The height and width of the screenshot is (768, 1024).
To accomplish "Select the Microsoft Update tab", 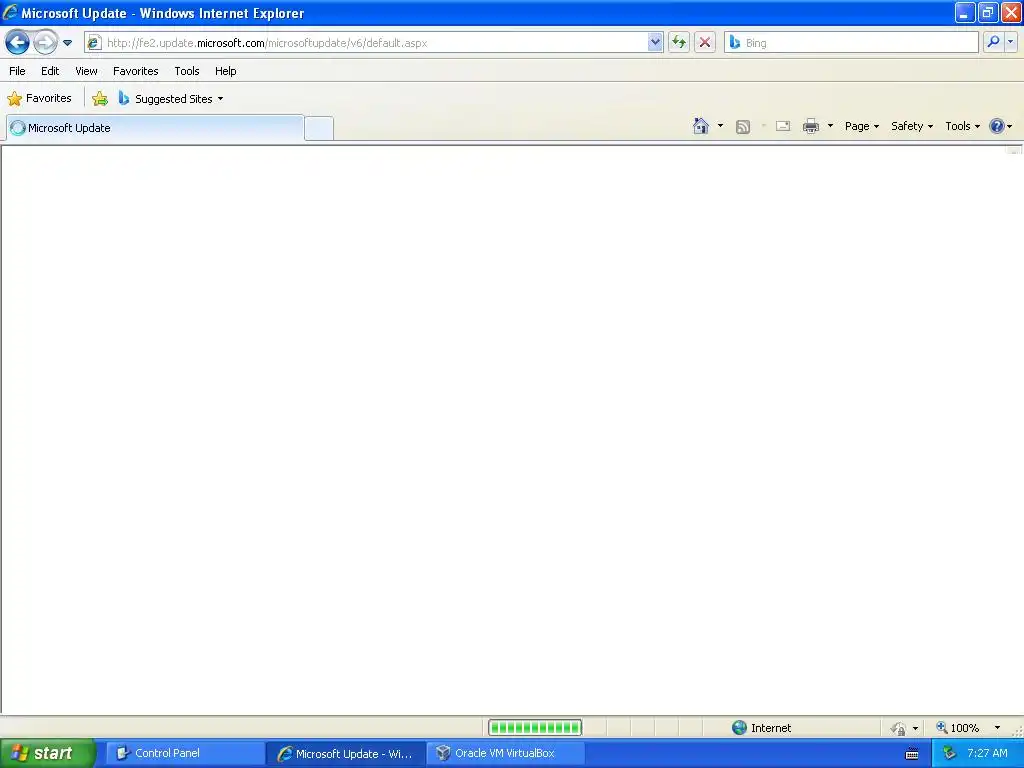I will tap(155, 128).
